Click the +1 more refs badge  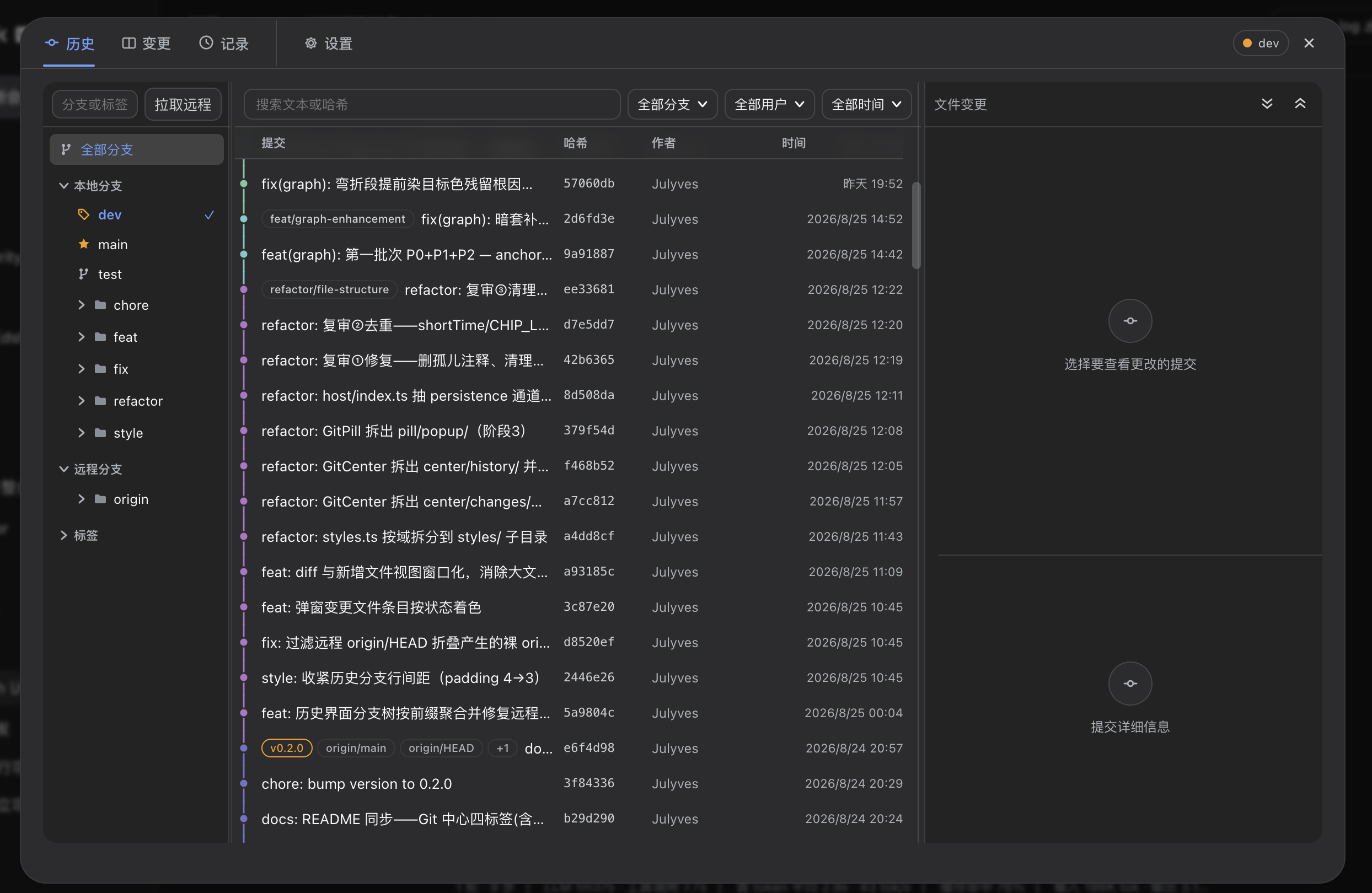pos(503,748)
